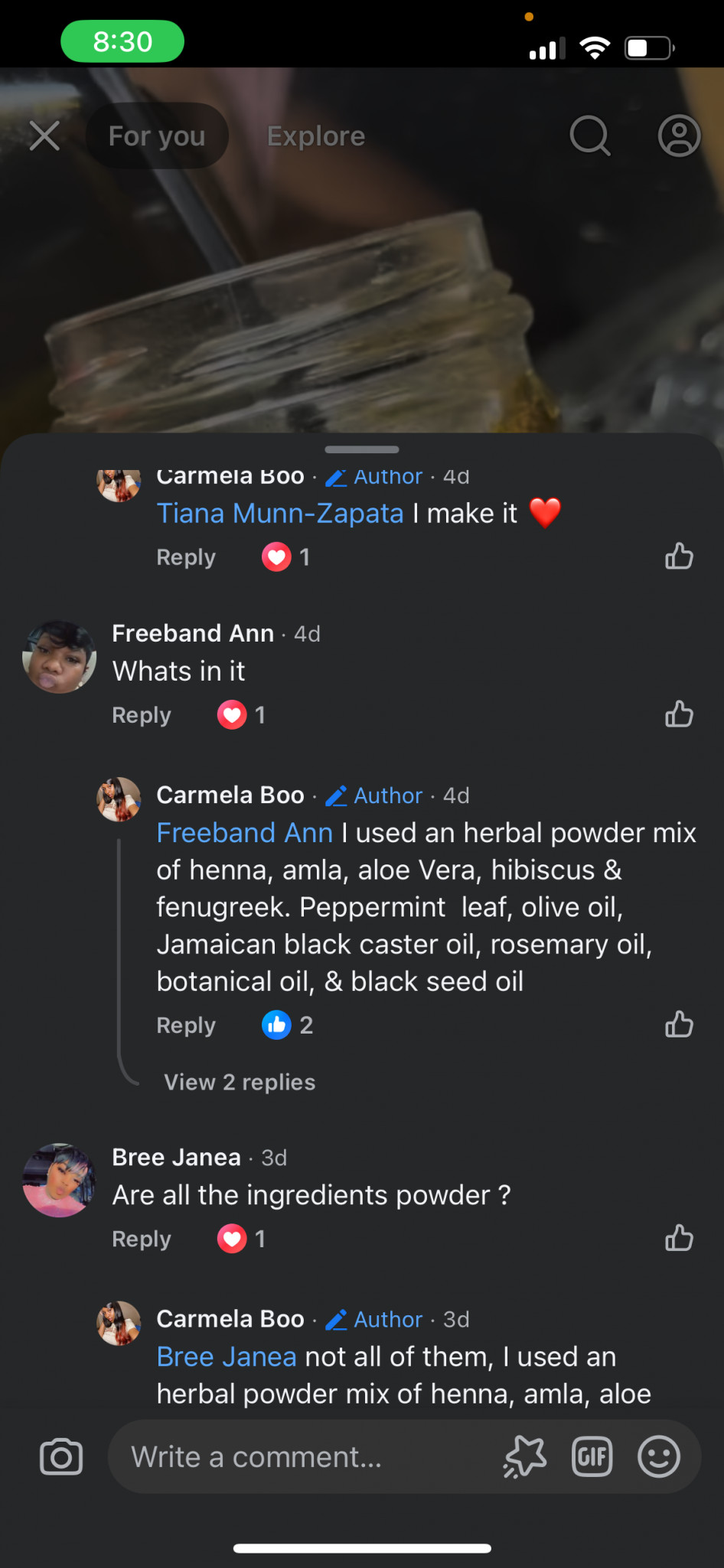Reply to Freeband Ann's comment
724x1568 pixels.
pos(142,715)
